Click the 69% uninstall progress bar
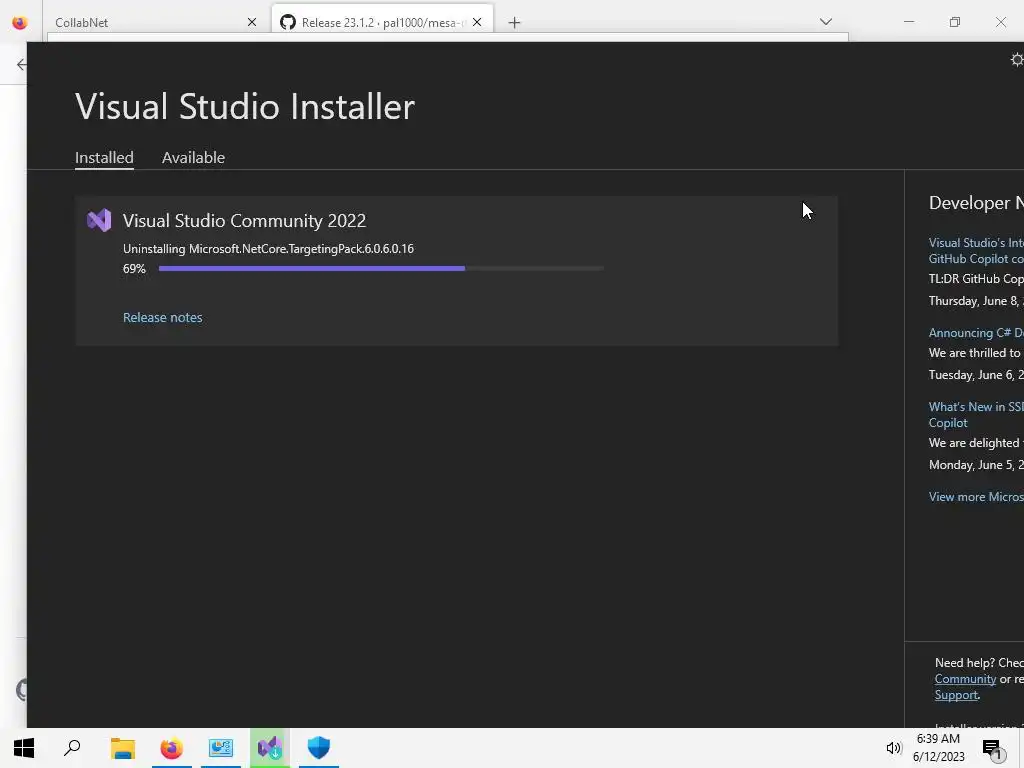 pyautogui.click(x=381, y=268)
